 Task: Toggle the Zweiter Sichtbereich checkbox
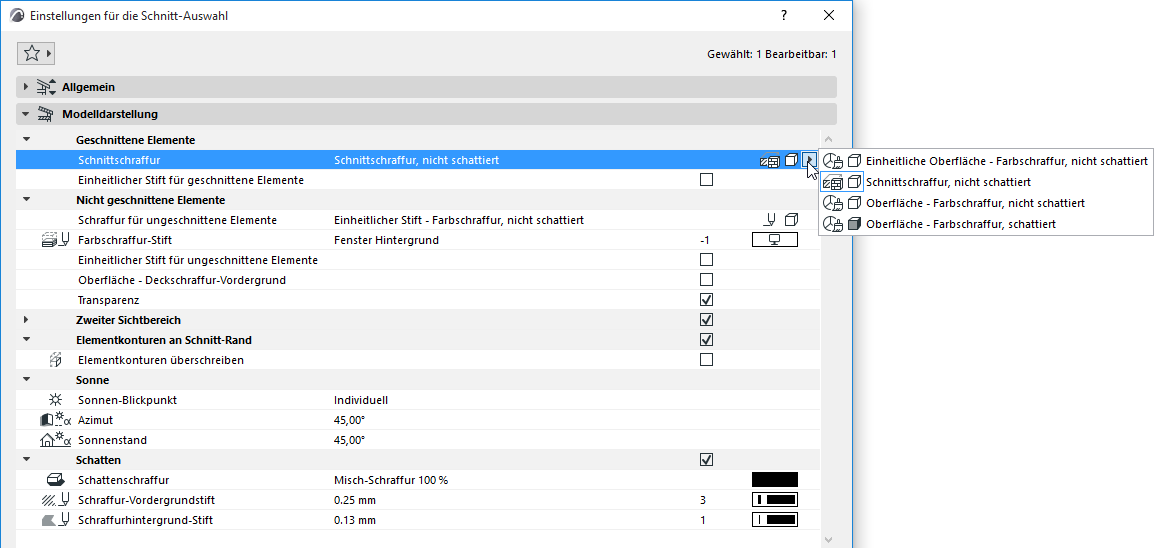point(707,320)
